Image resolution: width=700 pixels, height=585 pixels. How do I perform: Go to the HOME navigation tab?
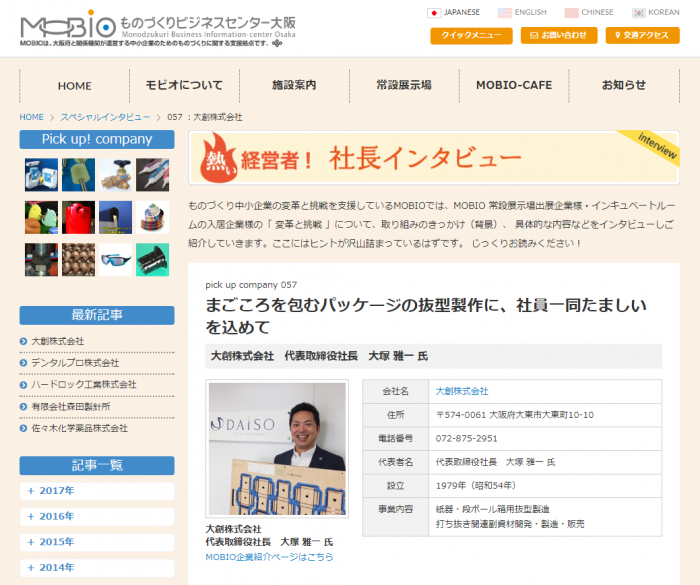[x=75, y=85]
